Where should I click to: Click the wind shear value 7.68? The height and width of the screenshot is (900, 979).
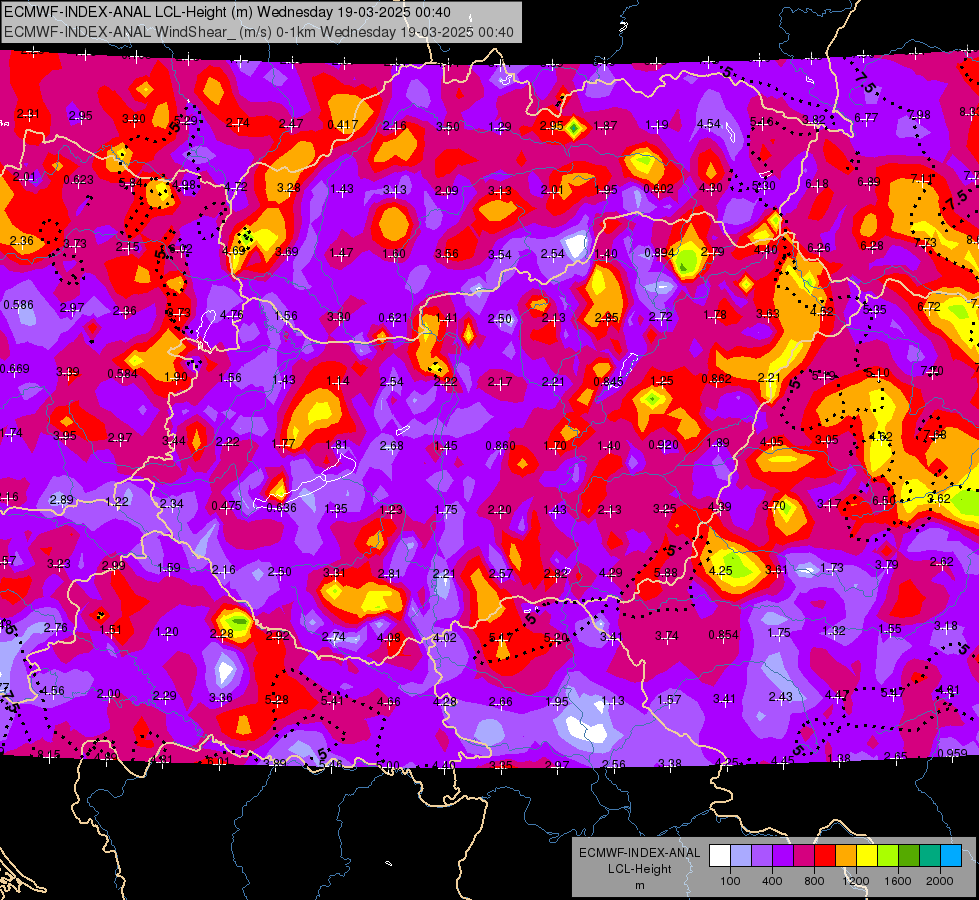(935, 435)
